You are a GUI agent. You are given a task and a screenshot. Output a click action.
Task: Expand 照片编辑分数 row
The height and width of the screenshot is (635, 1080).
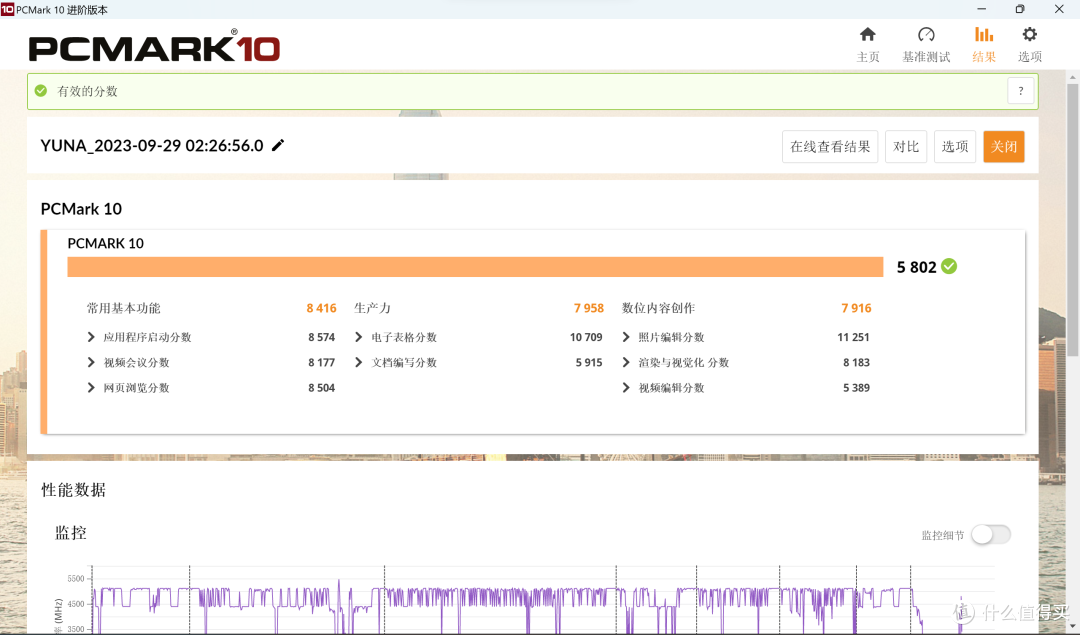click(625, 337)
